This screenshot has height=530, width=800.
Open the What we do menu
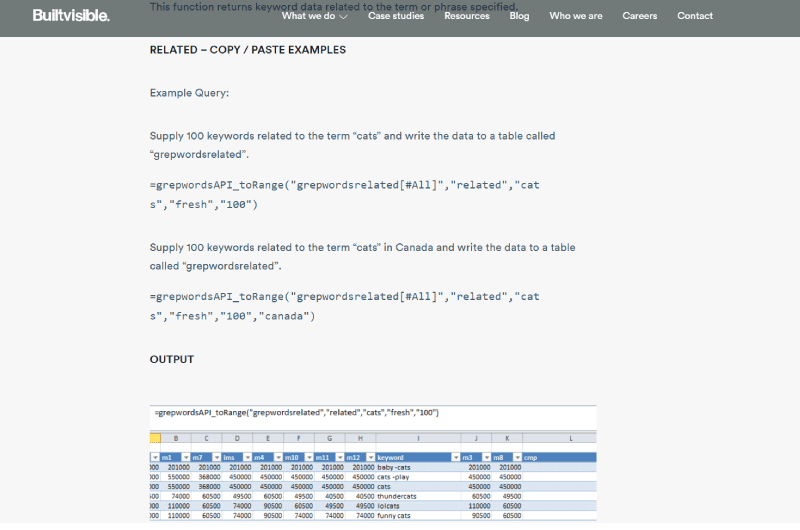click(x=308, y=16)
